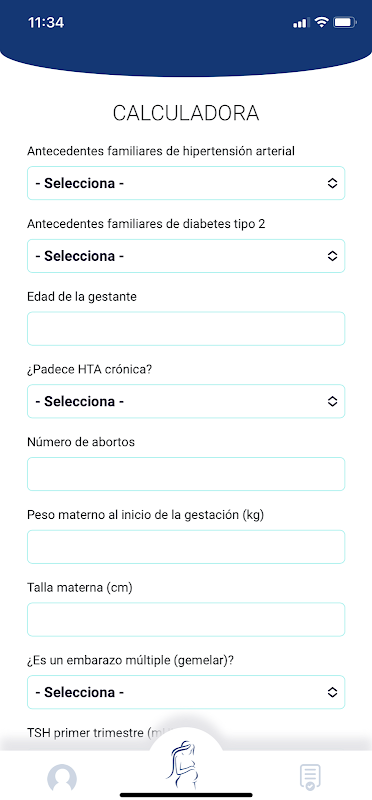The height and width of the screenshot is (800, 372).
Task: Focus the Número de abortos field
Action: click(186, 474)
